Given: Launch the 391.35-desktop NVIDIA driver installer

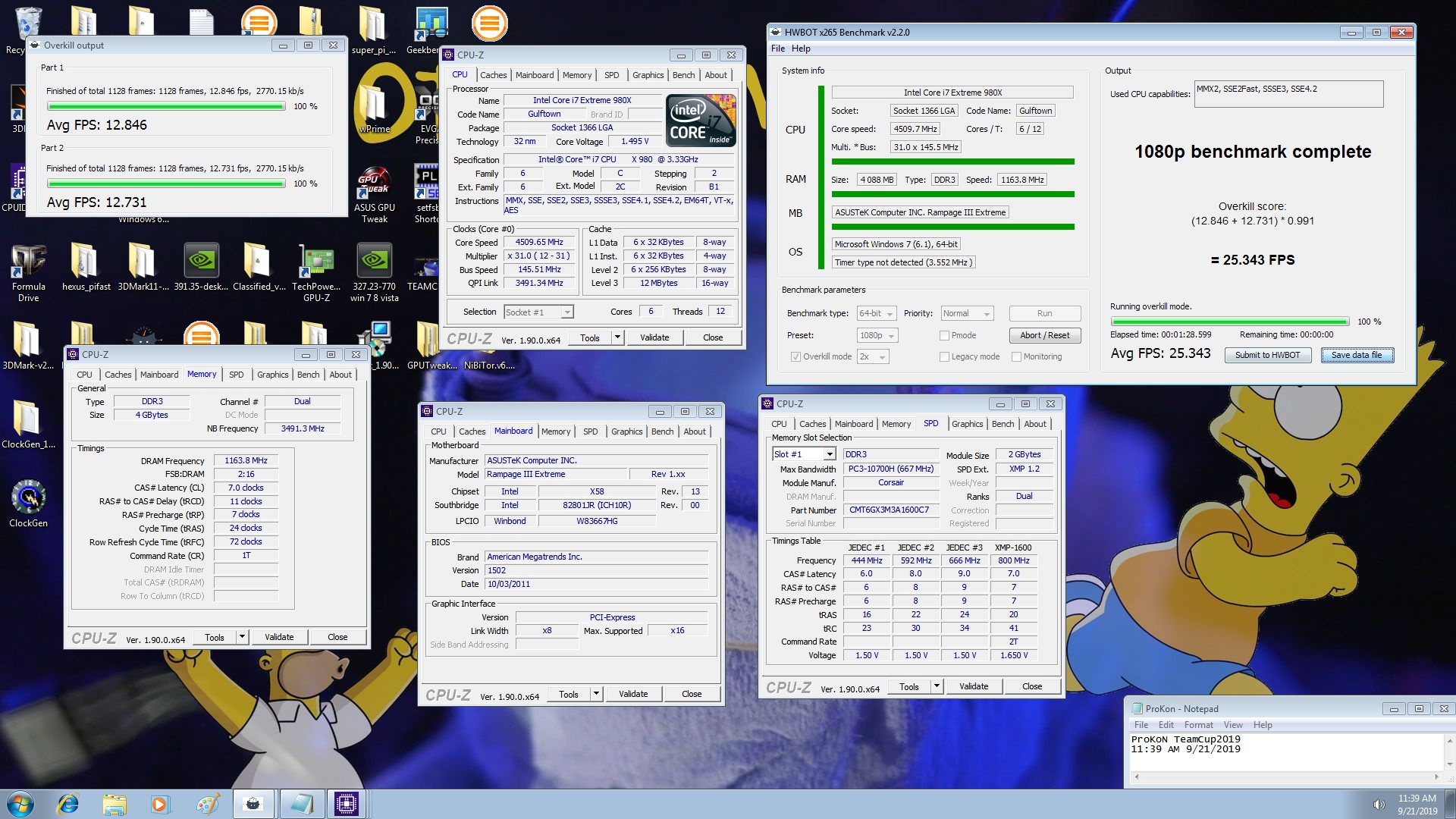Looking at the screenshot, I should click(x=201, y=267).
